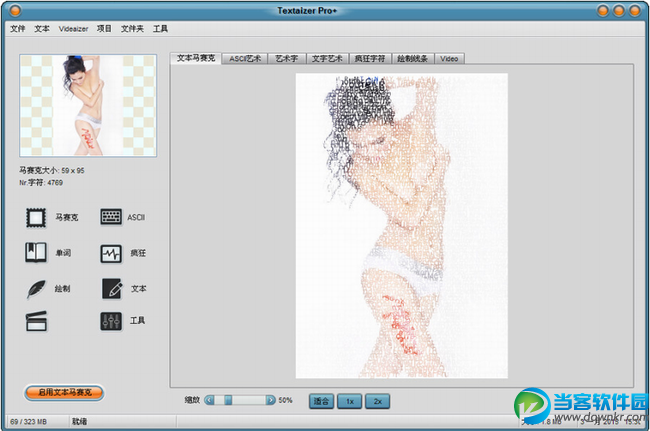
Task: Open the 文本 text edit icon
Action: point(111,289)
